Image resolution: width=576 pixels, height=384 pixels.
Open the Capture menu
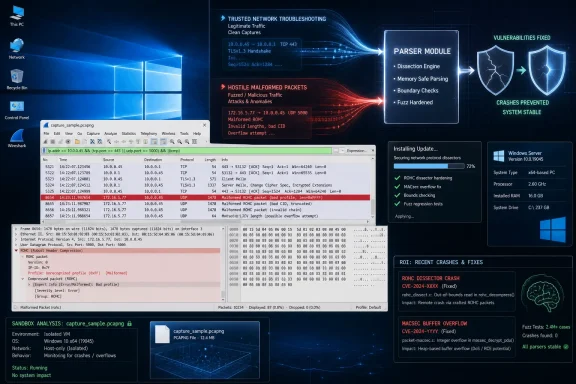[x=93, y=133]
